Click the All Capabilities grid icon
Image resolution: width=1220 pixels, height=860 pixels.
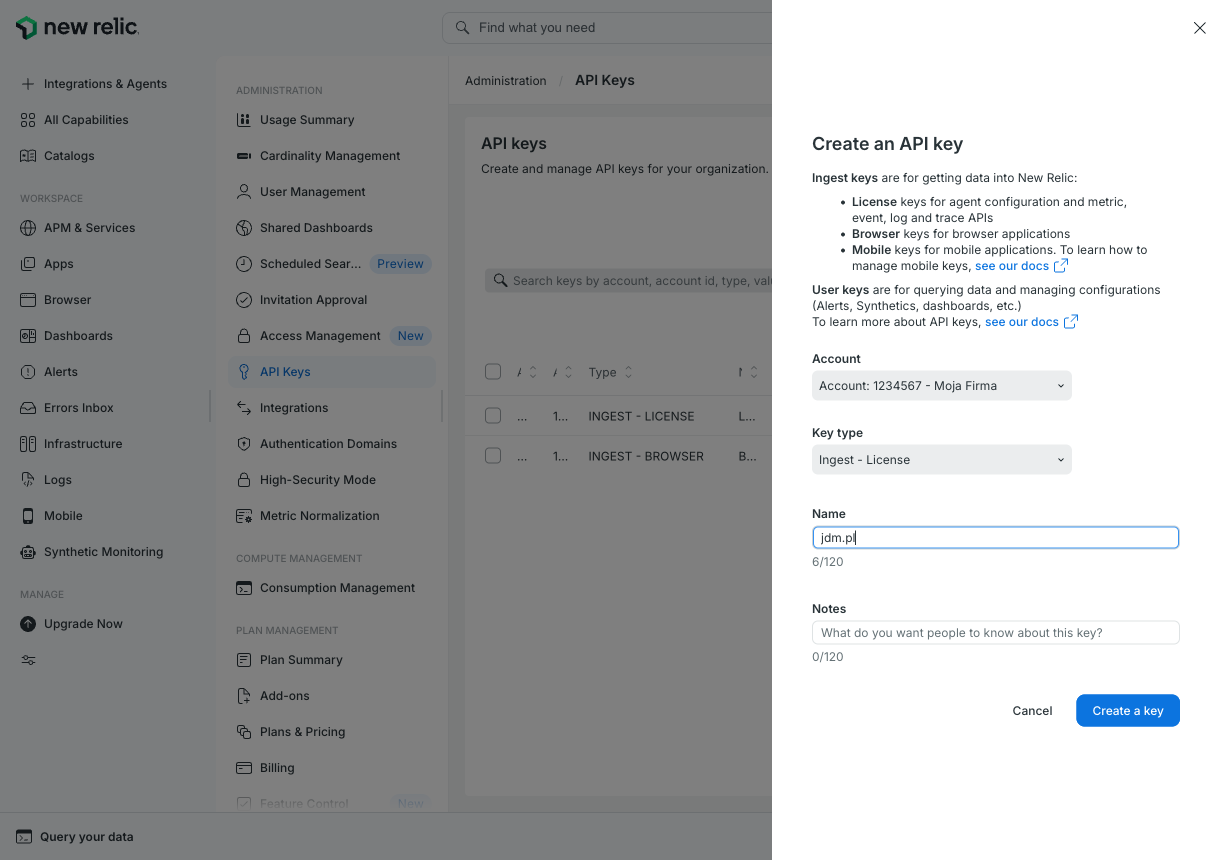pyautogui.click(x=28, y=120)
